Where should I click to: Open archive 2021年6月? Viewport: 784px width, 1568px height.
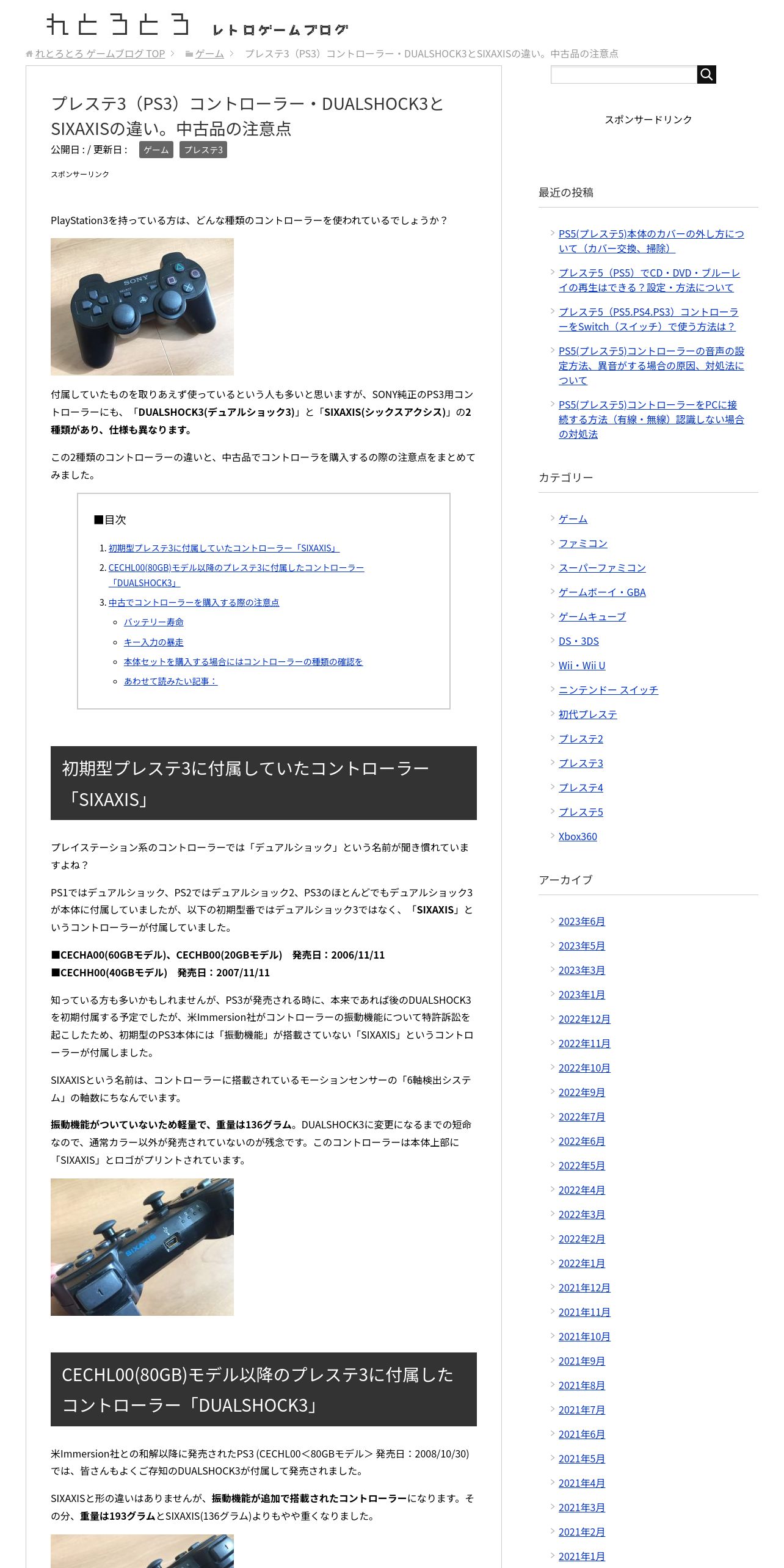coord(582,1434)
